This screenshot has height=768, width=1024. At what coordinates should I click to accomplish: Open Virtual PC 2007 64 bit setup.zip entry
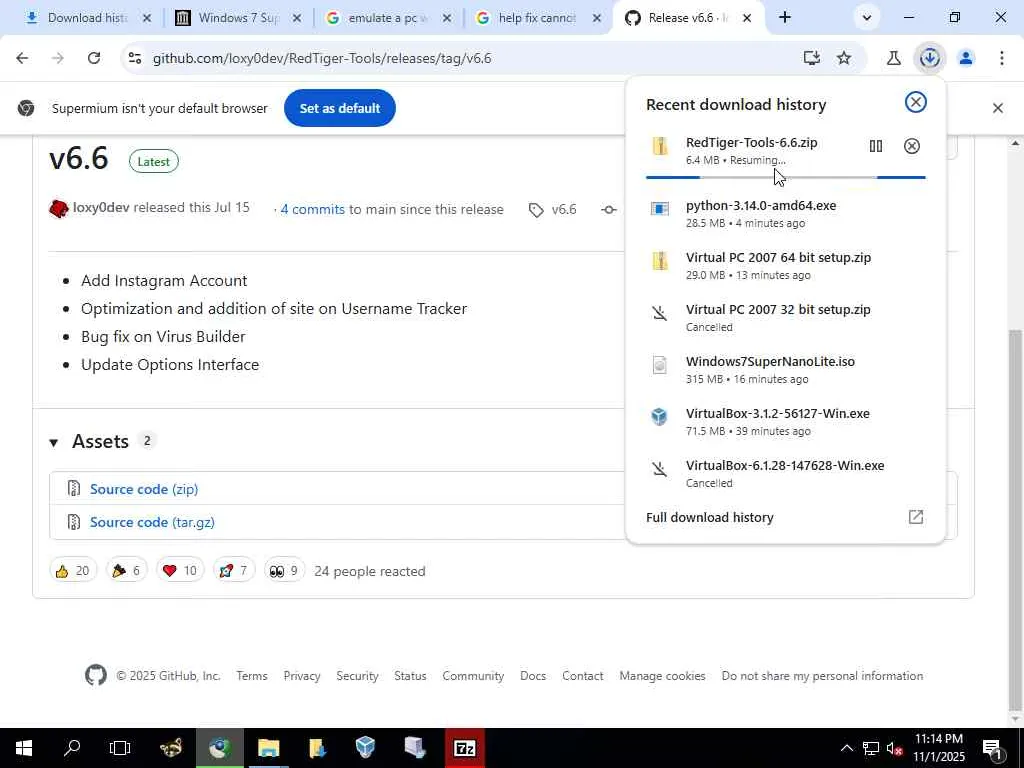coord(785,266)
